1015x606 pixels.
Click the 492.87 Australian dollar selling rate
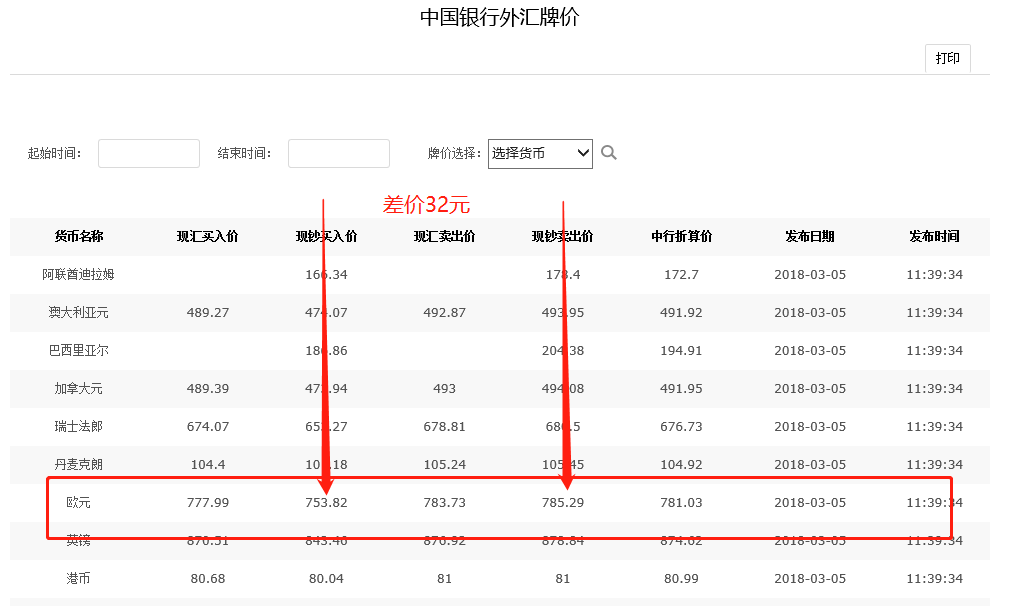(444, 313)
